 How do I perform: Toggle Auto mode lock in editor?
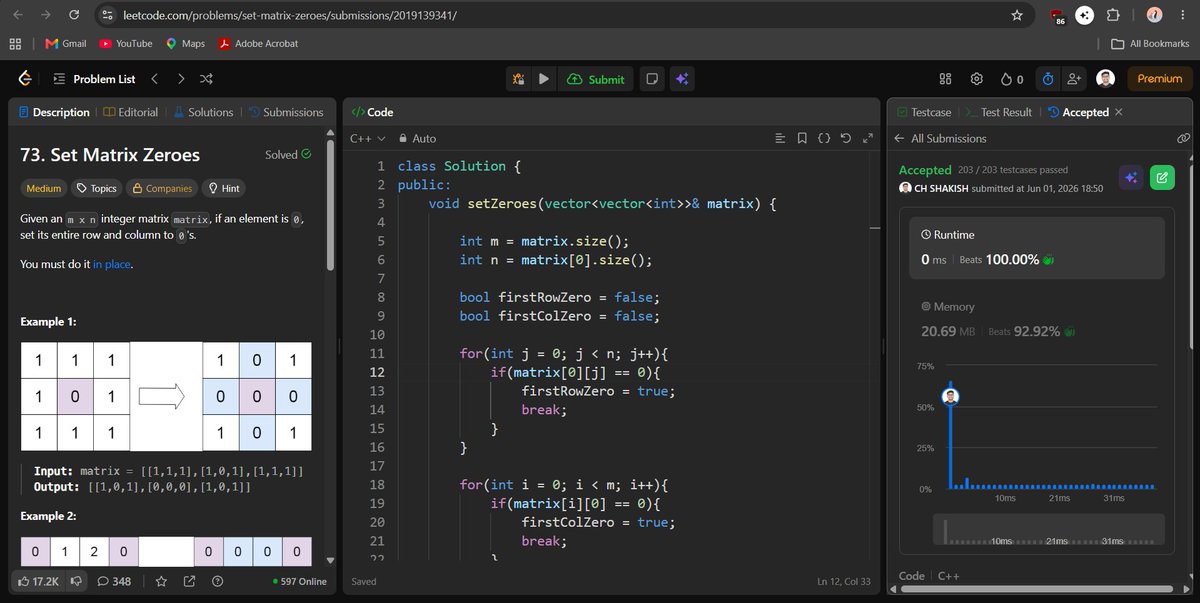[417, 138]
